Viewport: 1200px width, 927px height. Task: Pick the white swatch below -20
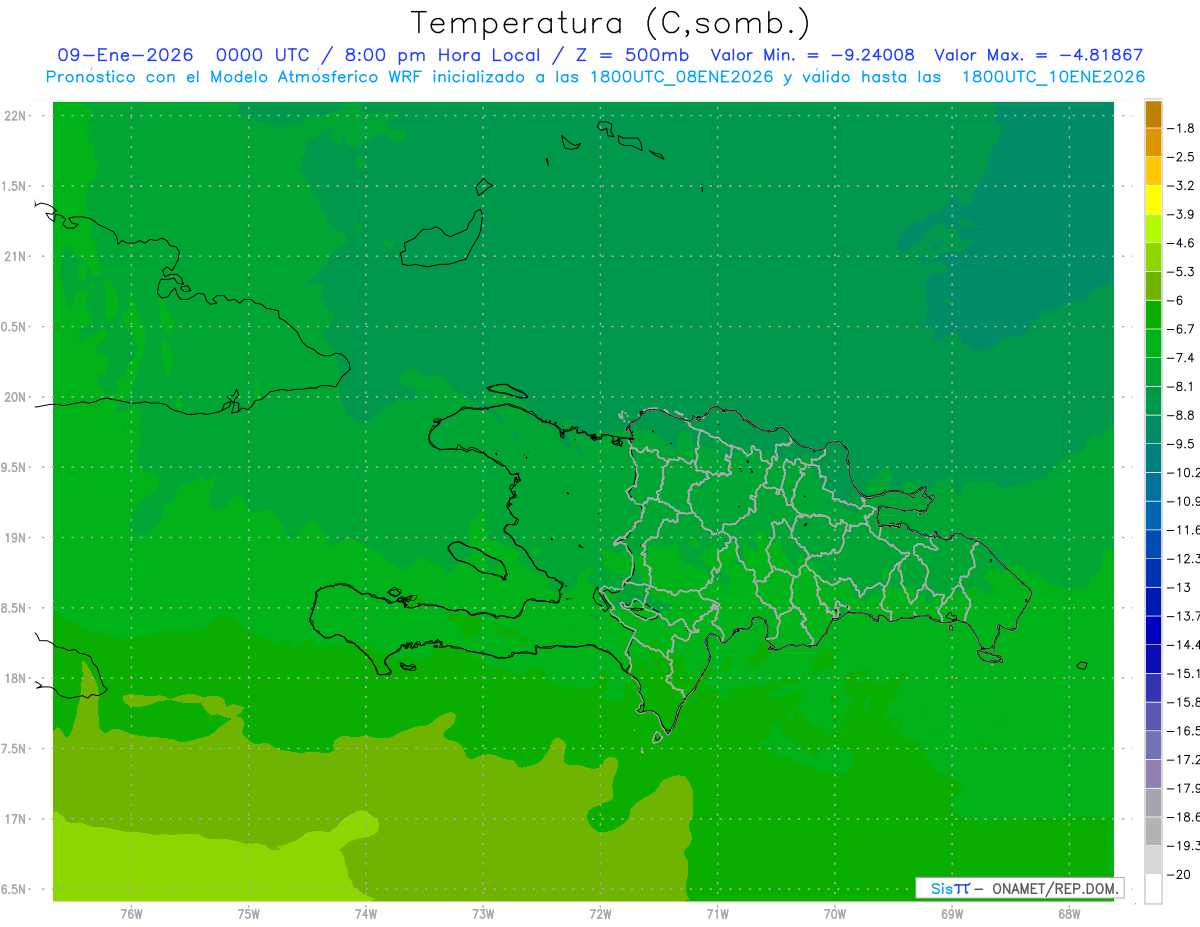click(x=1153, y=889)
